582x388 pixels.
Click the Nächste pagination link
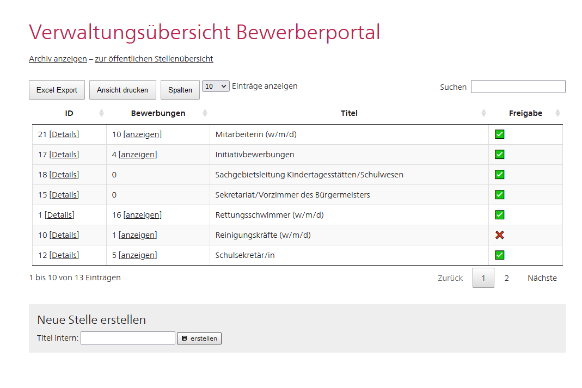pyautogui.click(x=542, y=278)
